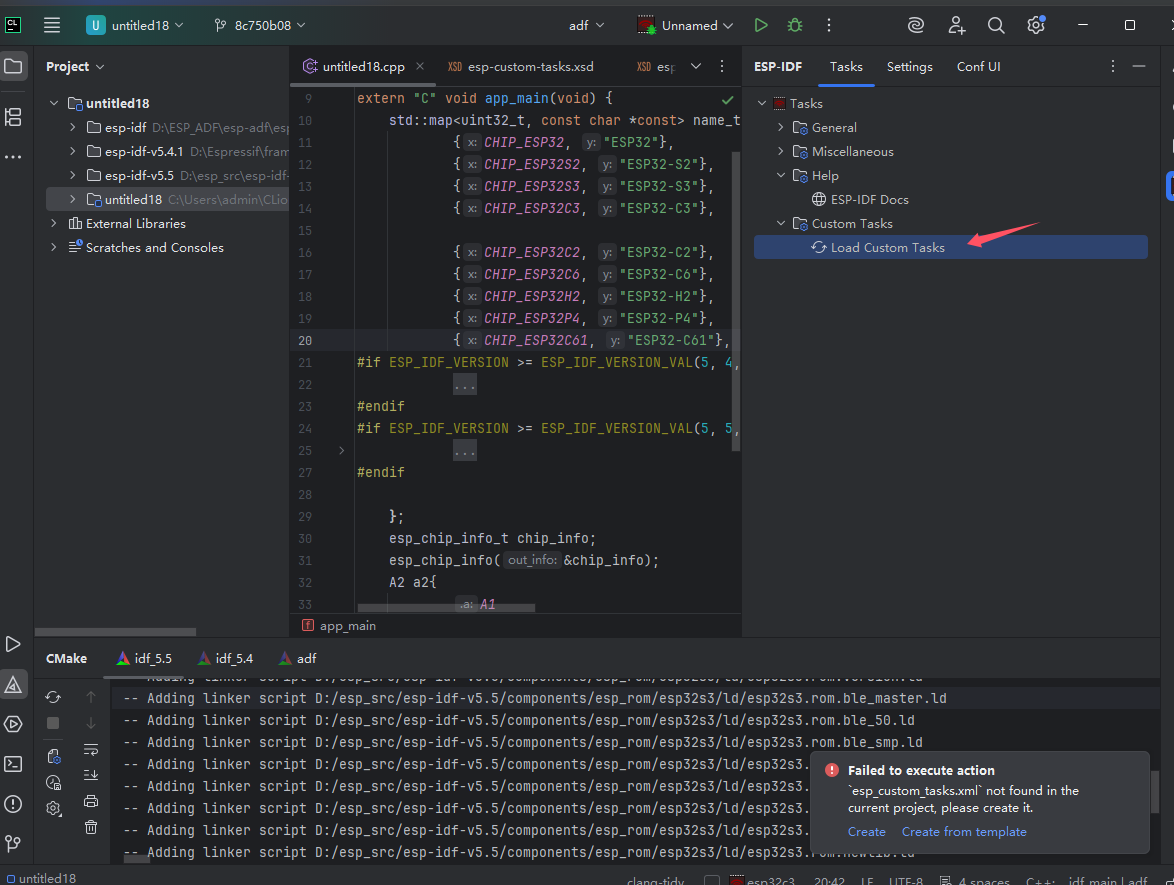Viewport: 1174px width, 885px height.
Task: Open the IDE settings gear icon
Action: [x=1036, y=25]
